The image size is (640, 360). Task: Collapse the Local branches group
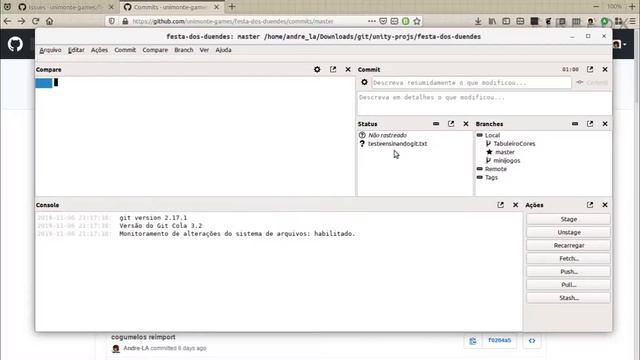pyautogui.click(x=480, y=135)
